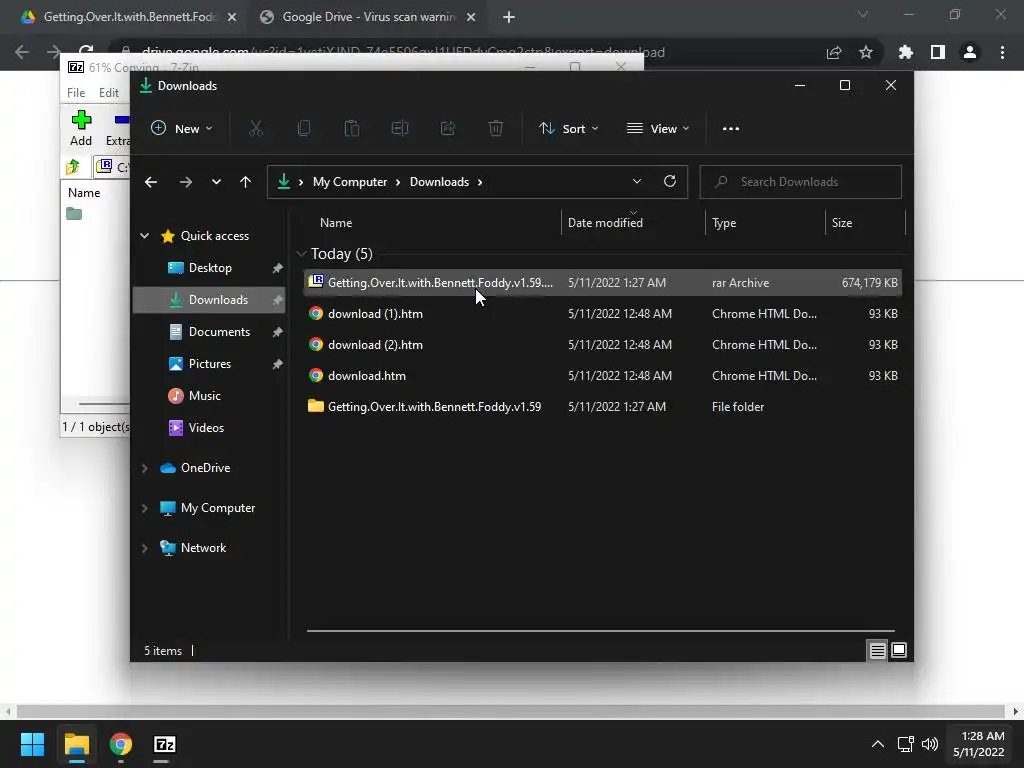
Task: Select Desktop in Quick access
Action: pyautogui.click(x=210, y=268)
